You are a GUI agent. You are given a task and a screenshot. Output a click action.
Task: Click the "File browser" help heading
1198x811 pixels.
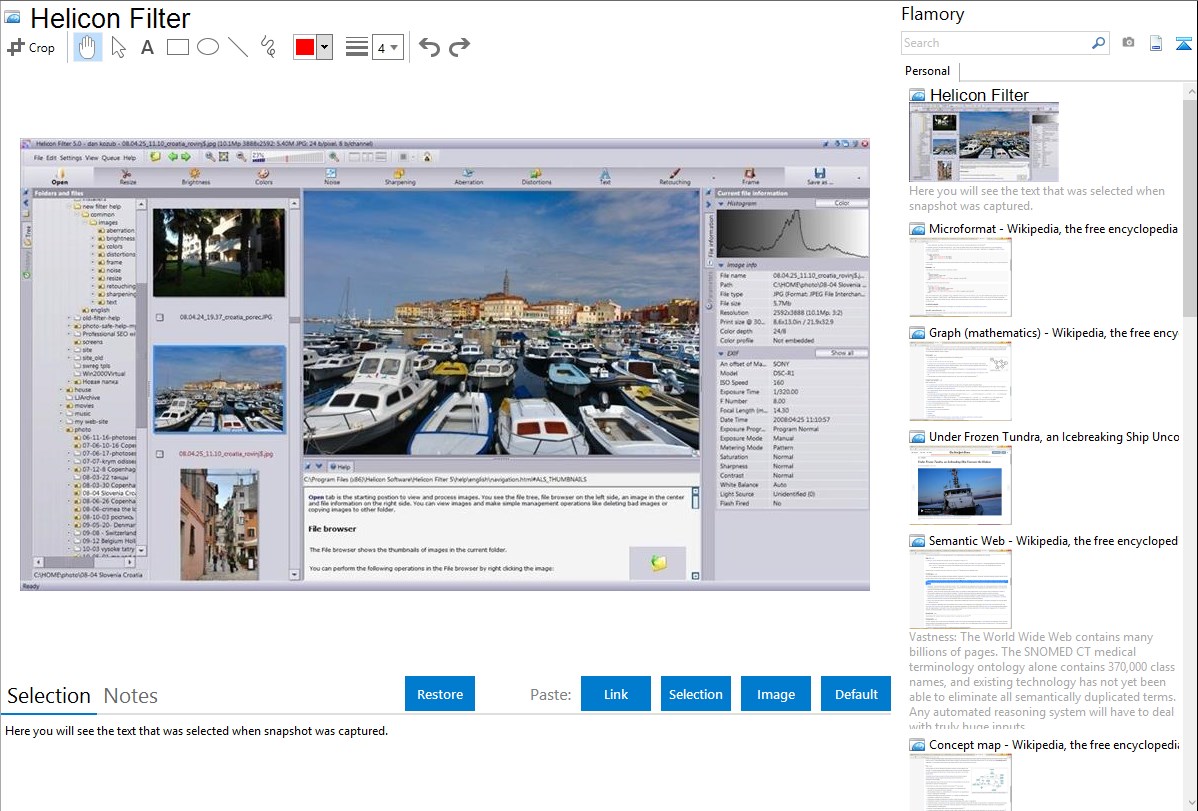(332, 529)
